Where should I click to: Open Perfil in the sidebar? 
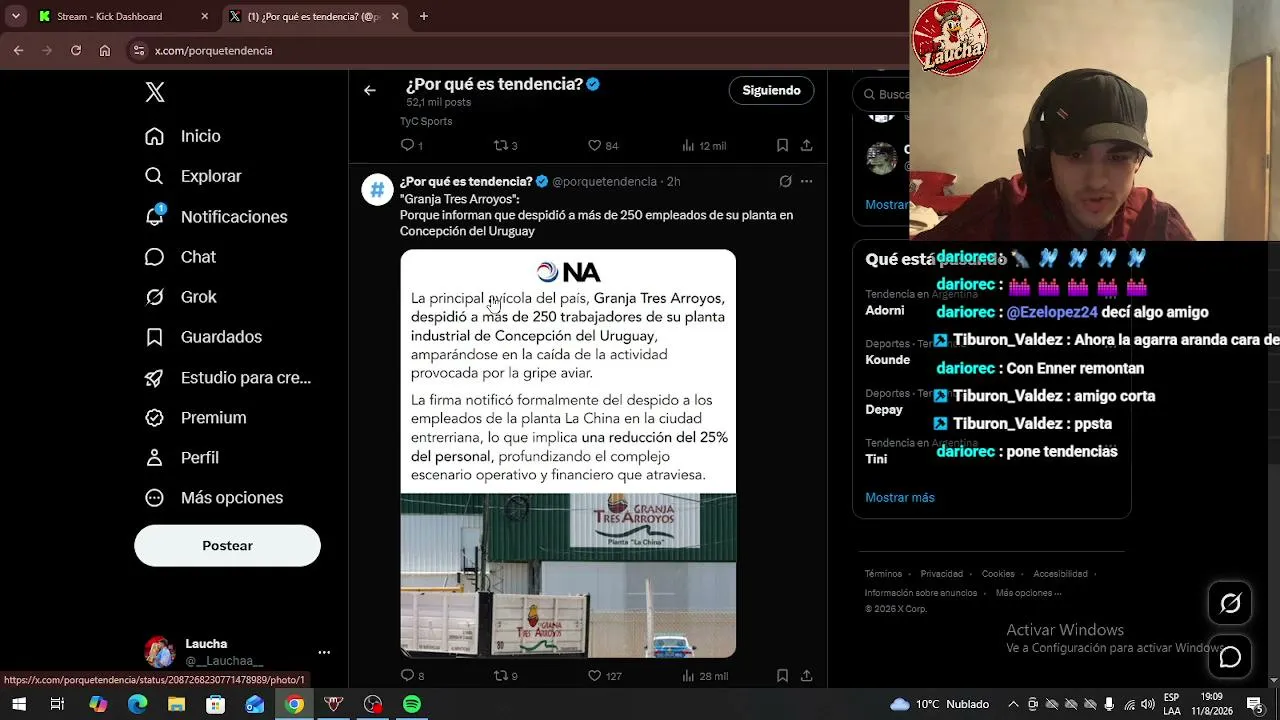[182, 457]
